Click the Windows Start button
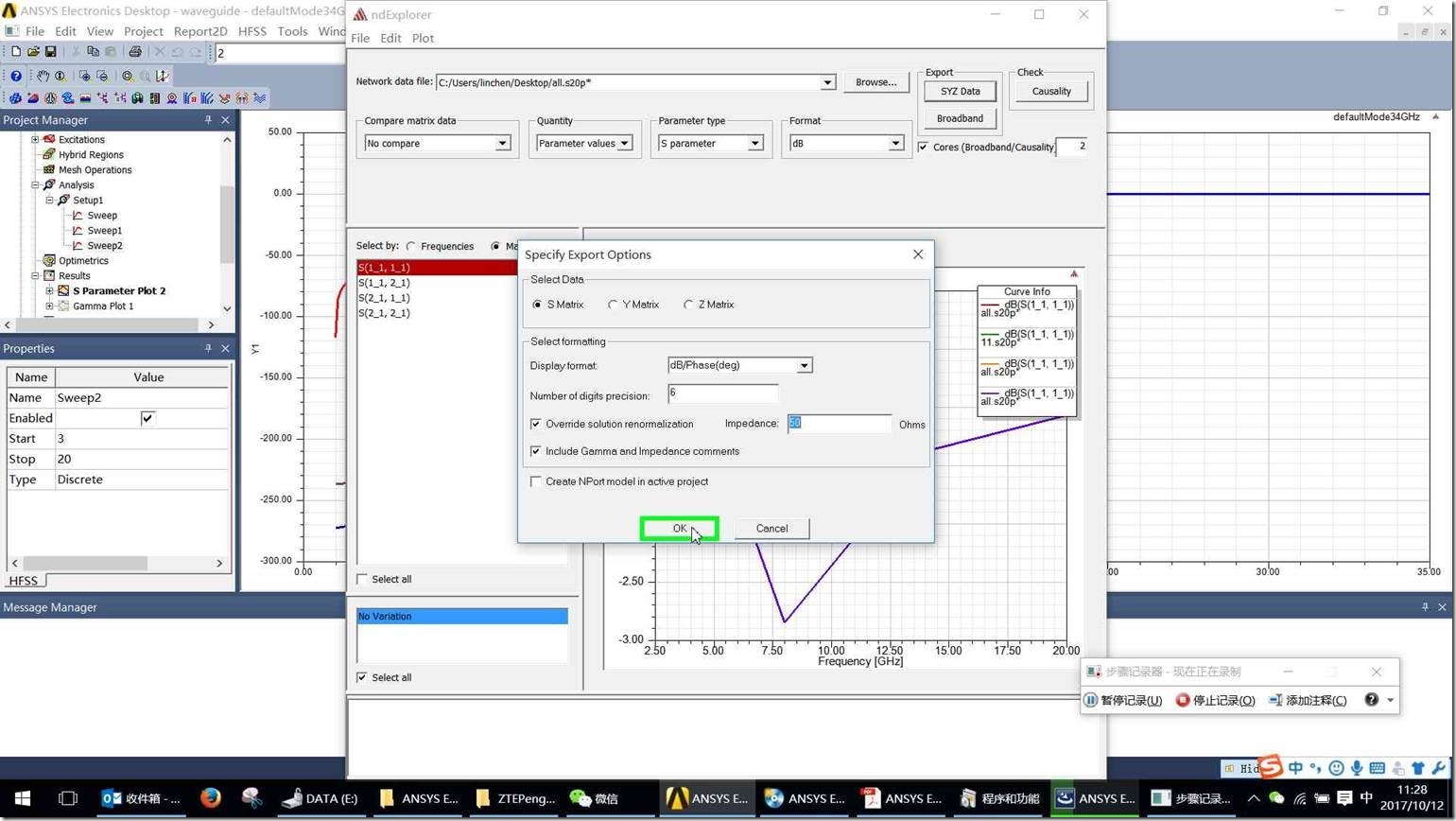 (23, 798)
